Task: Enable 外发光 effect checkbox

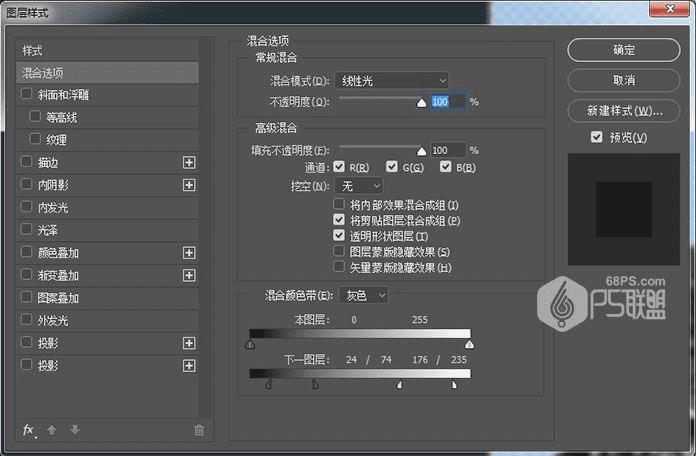Action: click(x=27, y=319)
